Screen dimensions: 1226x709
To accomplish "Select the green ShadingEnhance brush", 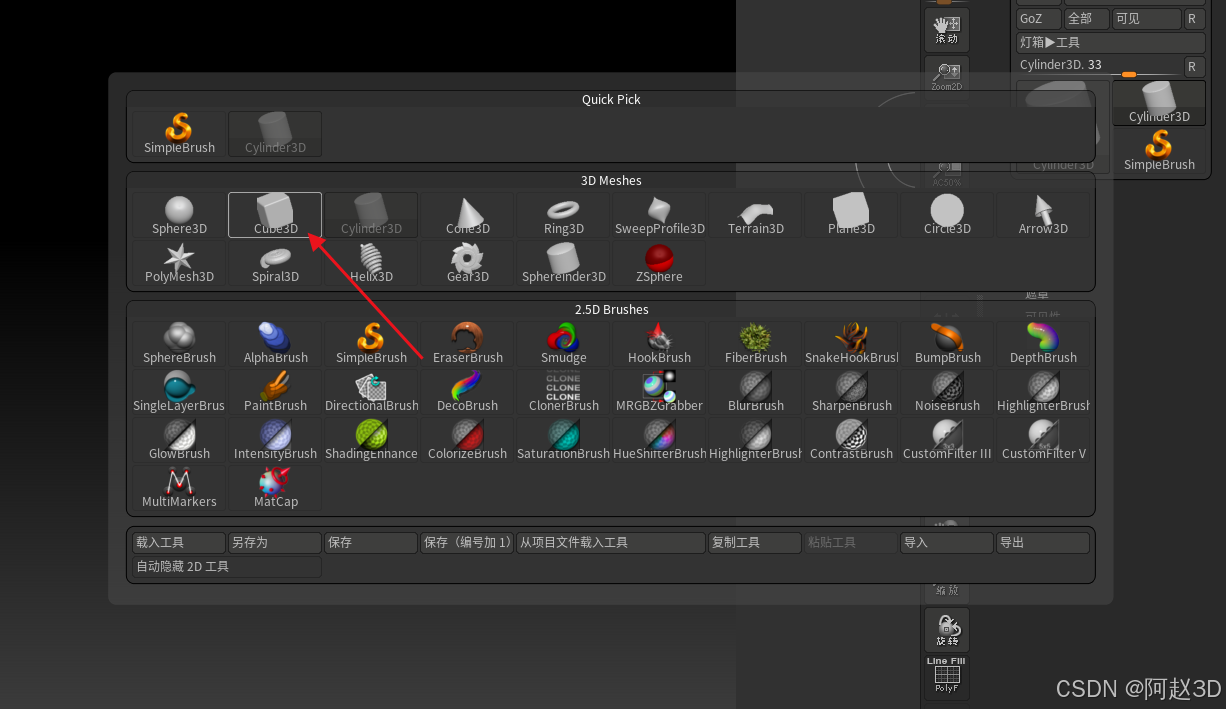I will point(371,440).
